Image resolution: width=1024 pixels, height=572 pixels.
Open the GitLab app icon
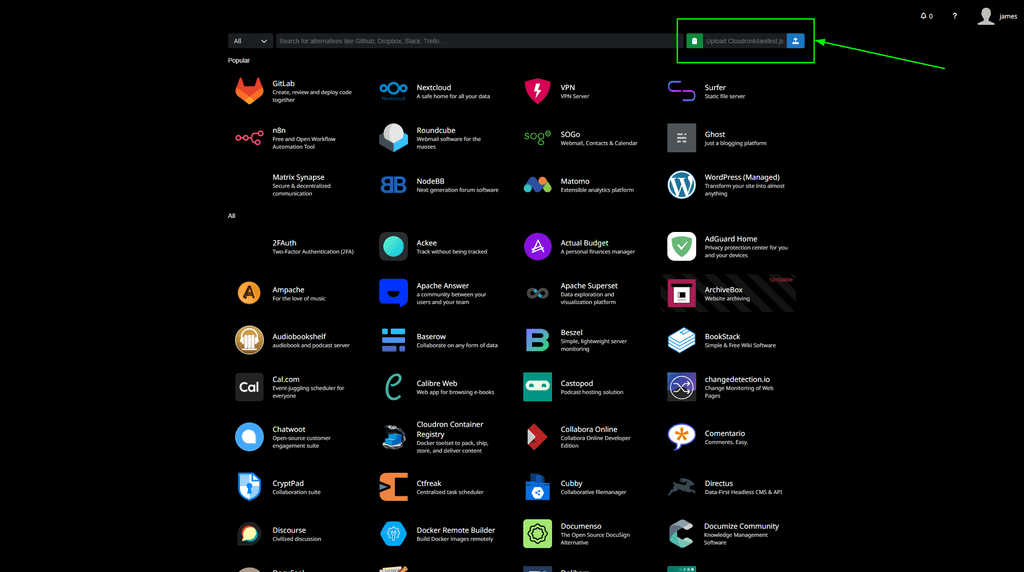coord(249,91)
